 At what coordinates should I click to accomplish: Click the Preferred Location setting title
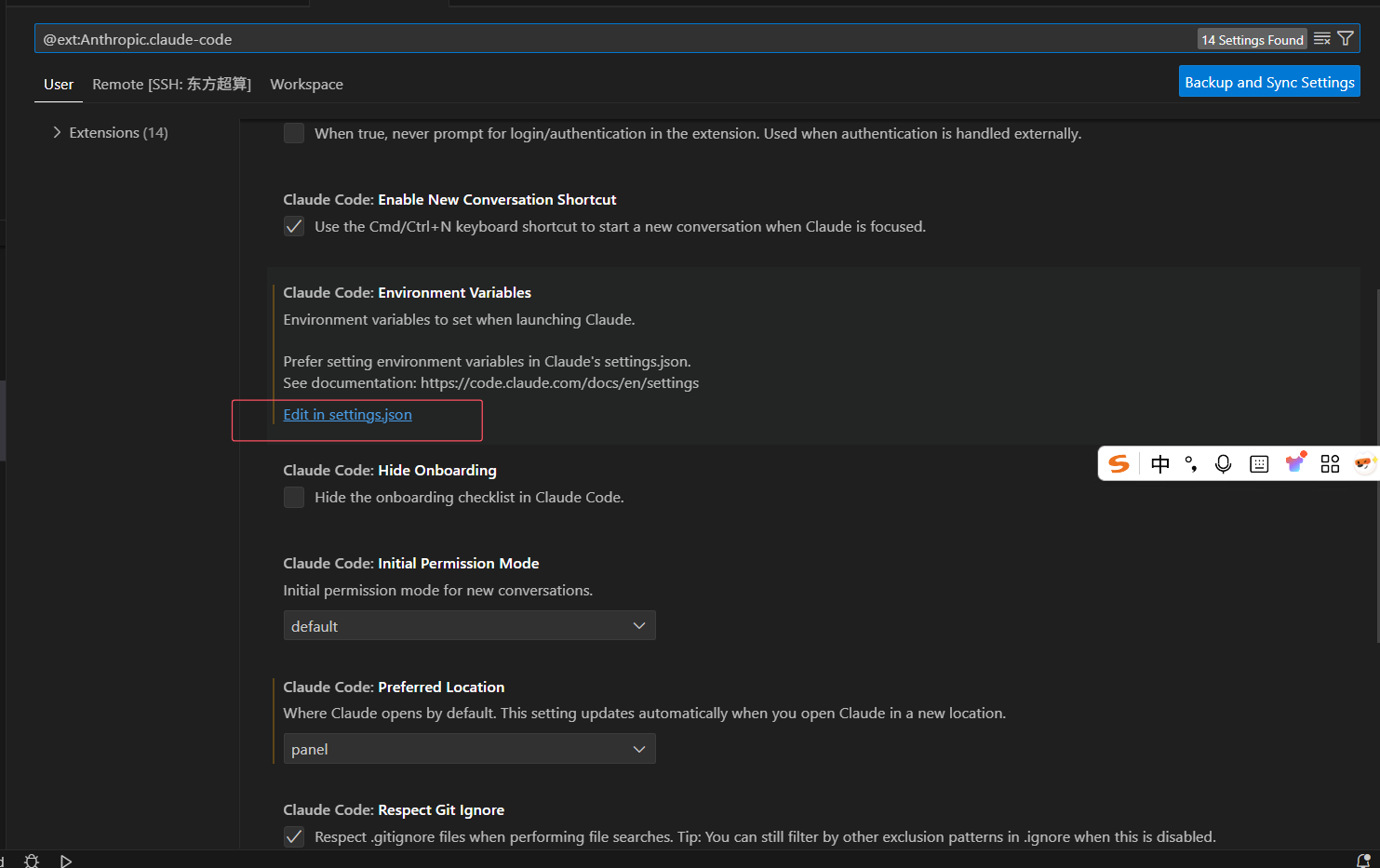394,687
